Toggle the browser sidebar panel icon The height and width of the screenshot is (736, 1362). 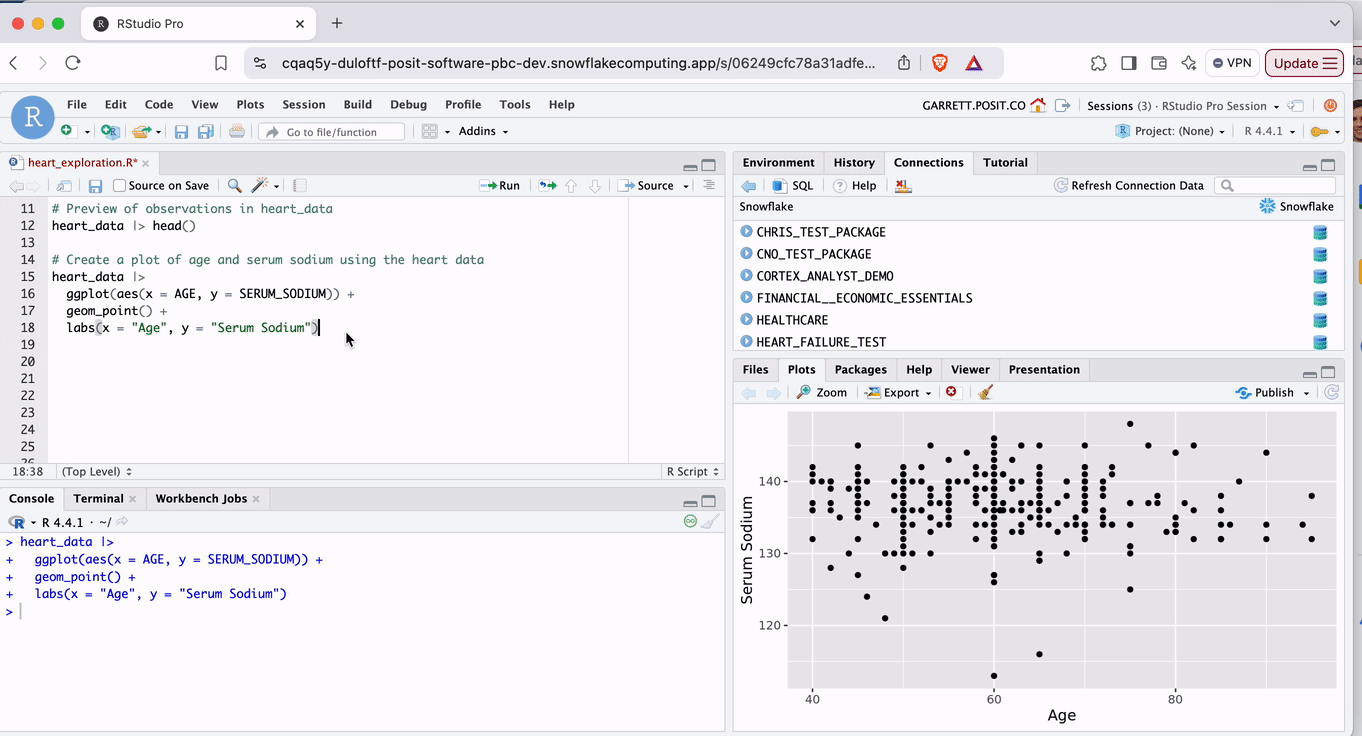click(x=1128, y=63)
